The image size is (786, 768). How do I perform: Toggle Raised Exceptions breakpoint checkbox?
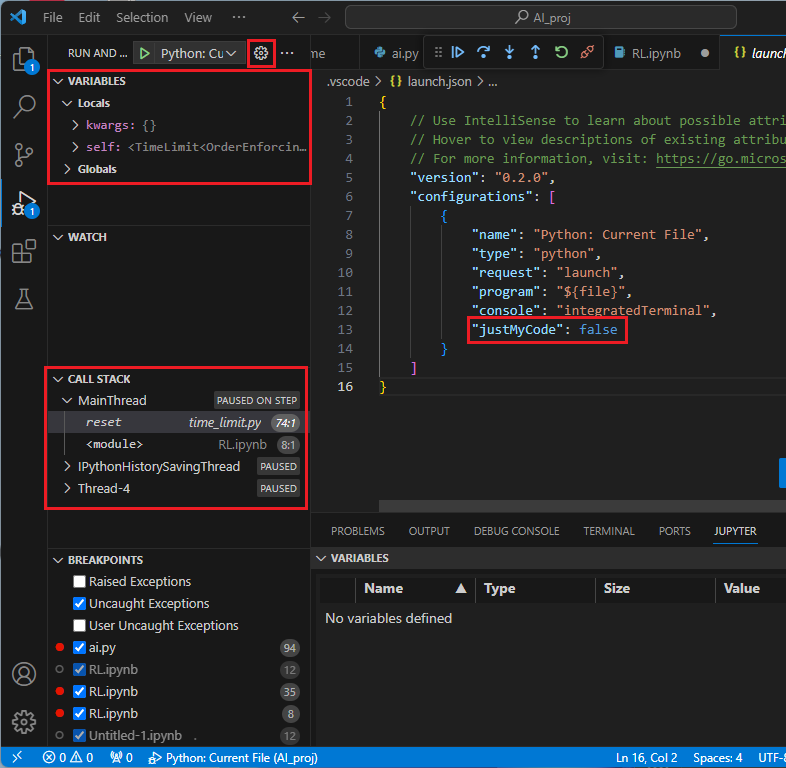(x=79, y=582)
